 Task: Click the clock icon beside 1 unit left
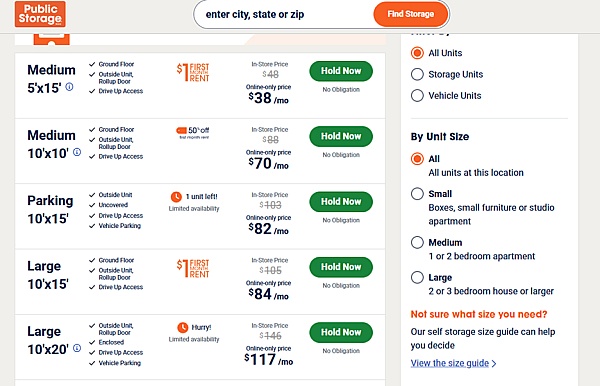pos(176,197)
